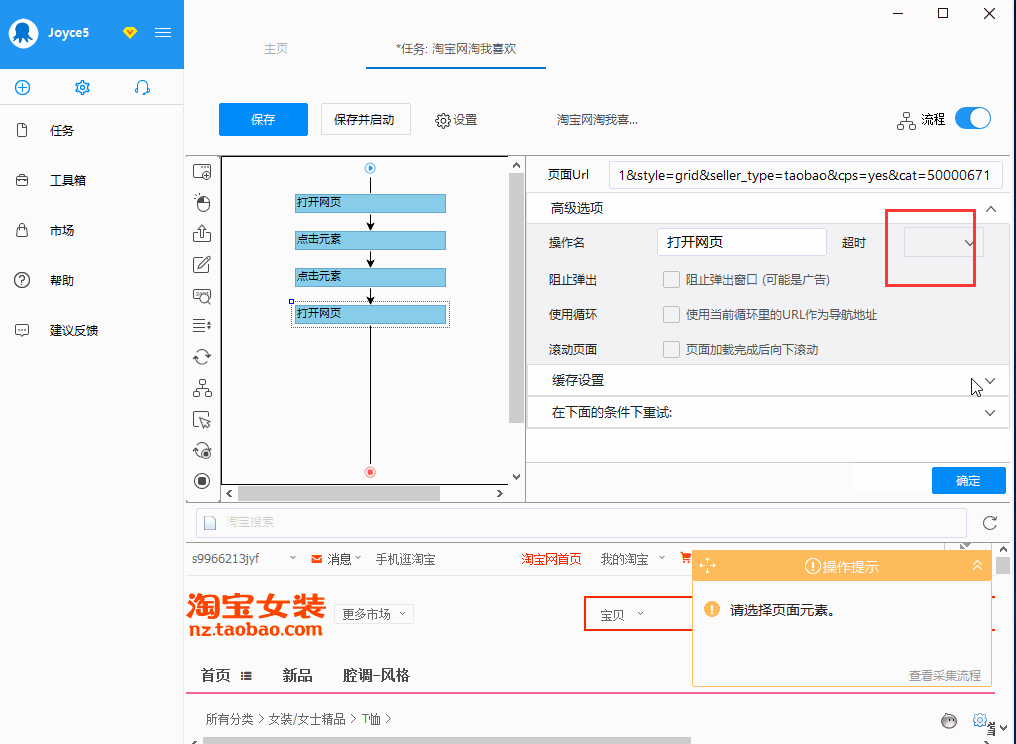Click the 保存并启动 button
The height and width of the screenshot is (744, 1016).
coord(365,119)
